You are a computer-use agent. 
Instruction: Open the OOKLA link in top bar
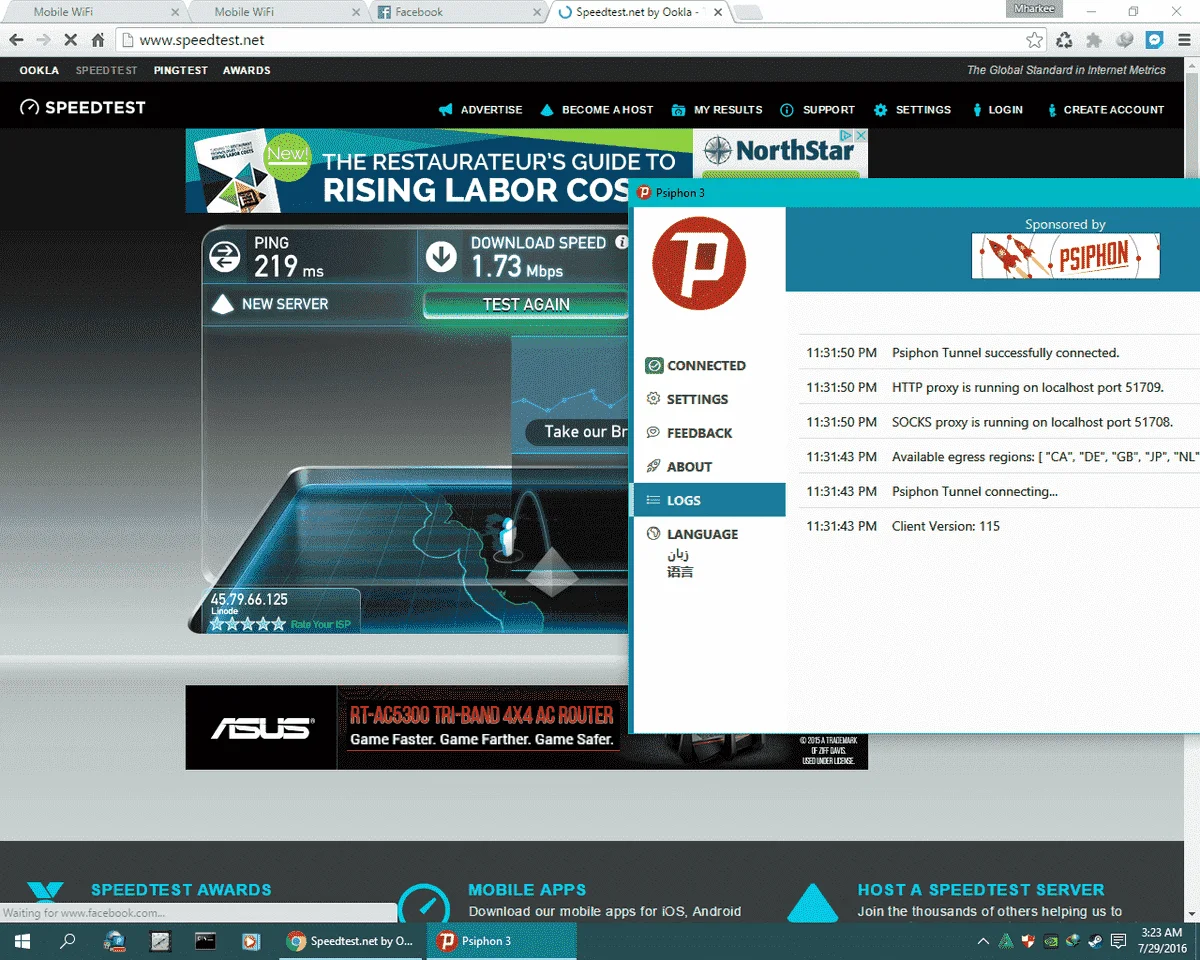(x=39, y=70)
